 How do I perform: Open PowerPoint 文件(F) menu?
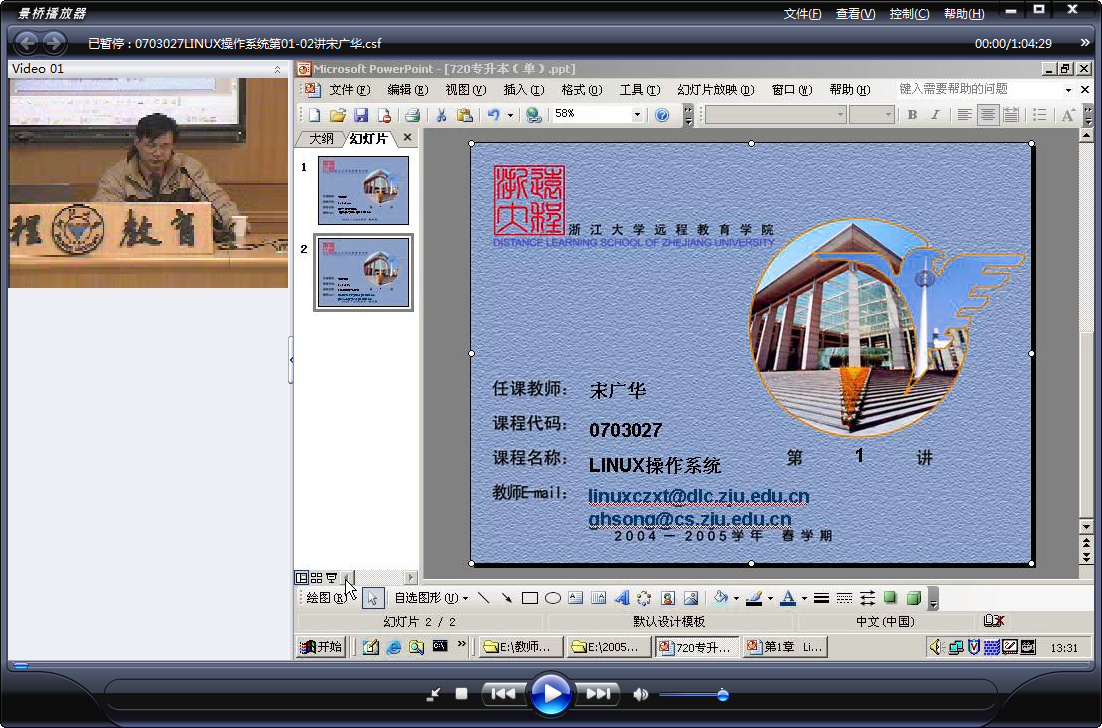click(349, 90)
